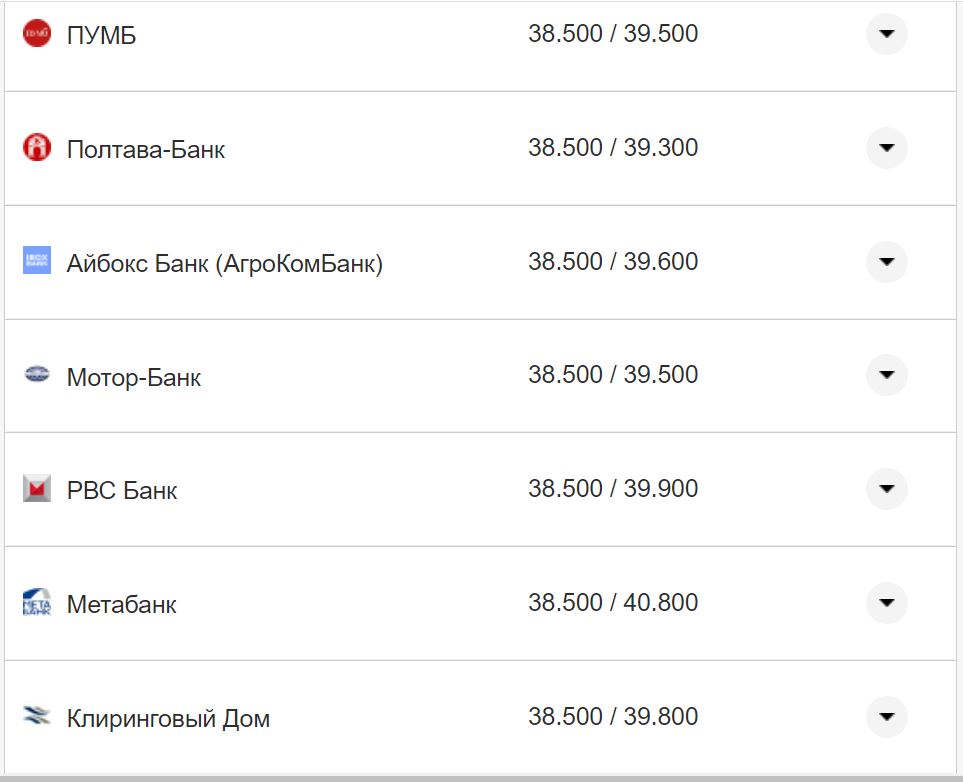Click the Полтава-Банк red logo icon
Viewport: 963px width, 782px height.
[37, 148]
